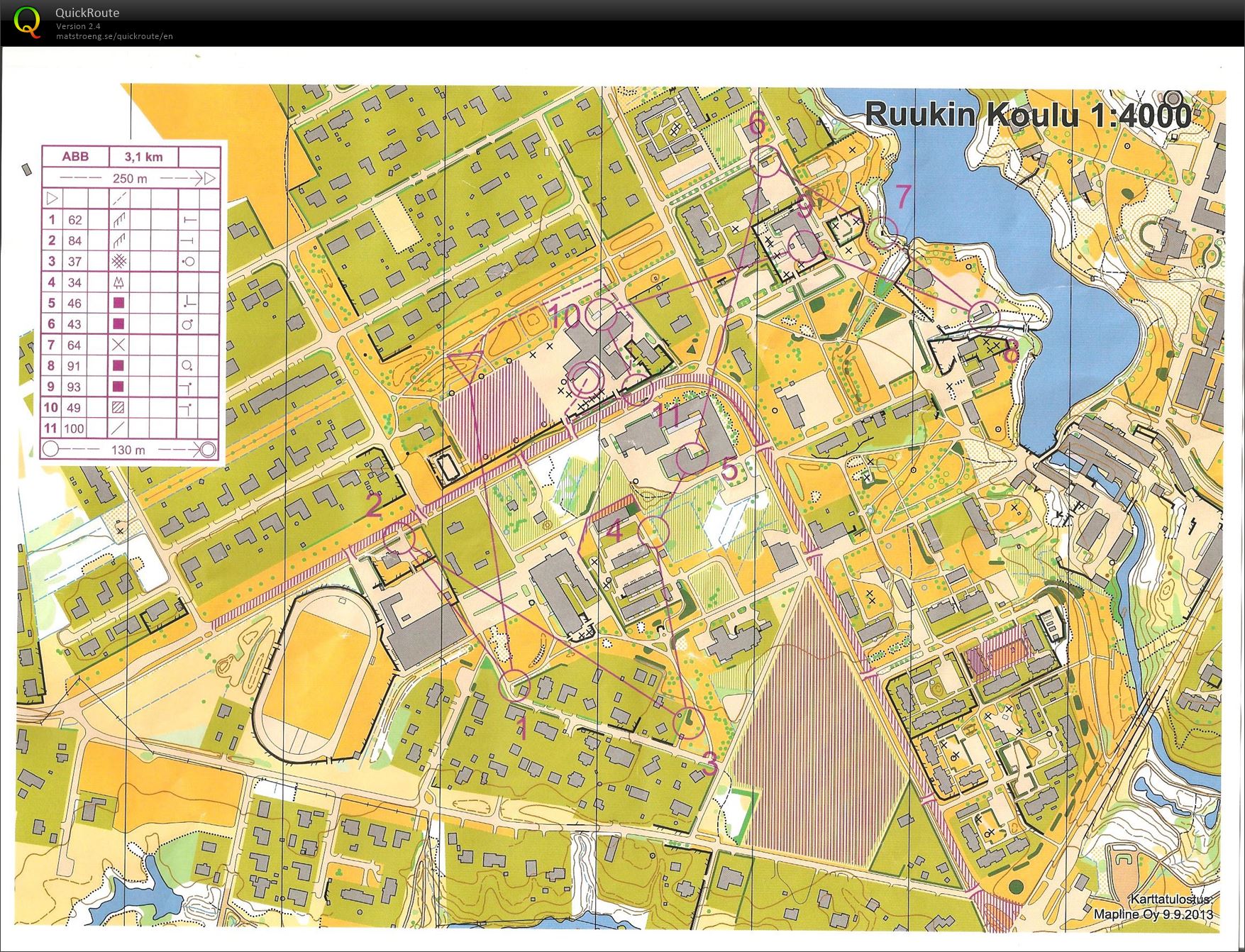The width and height of the screenshot is (1245, 952).
Task: Click the start triangle in the control sheet
Action: (52, 199)
